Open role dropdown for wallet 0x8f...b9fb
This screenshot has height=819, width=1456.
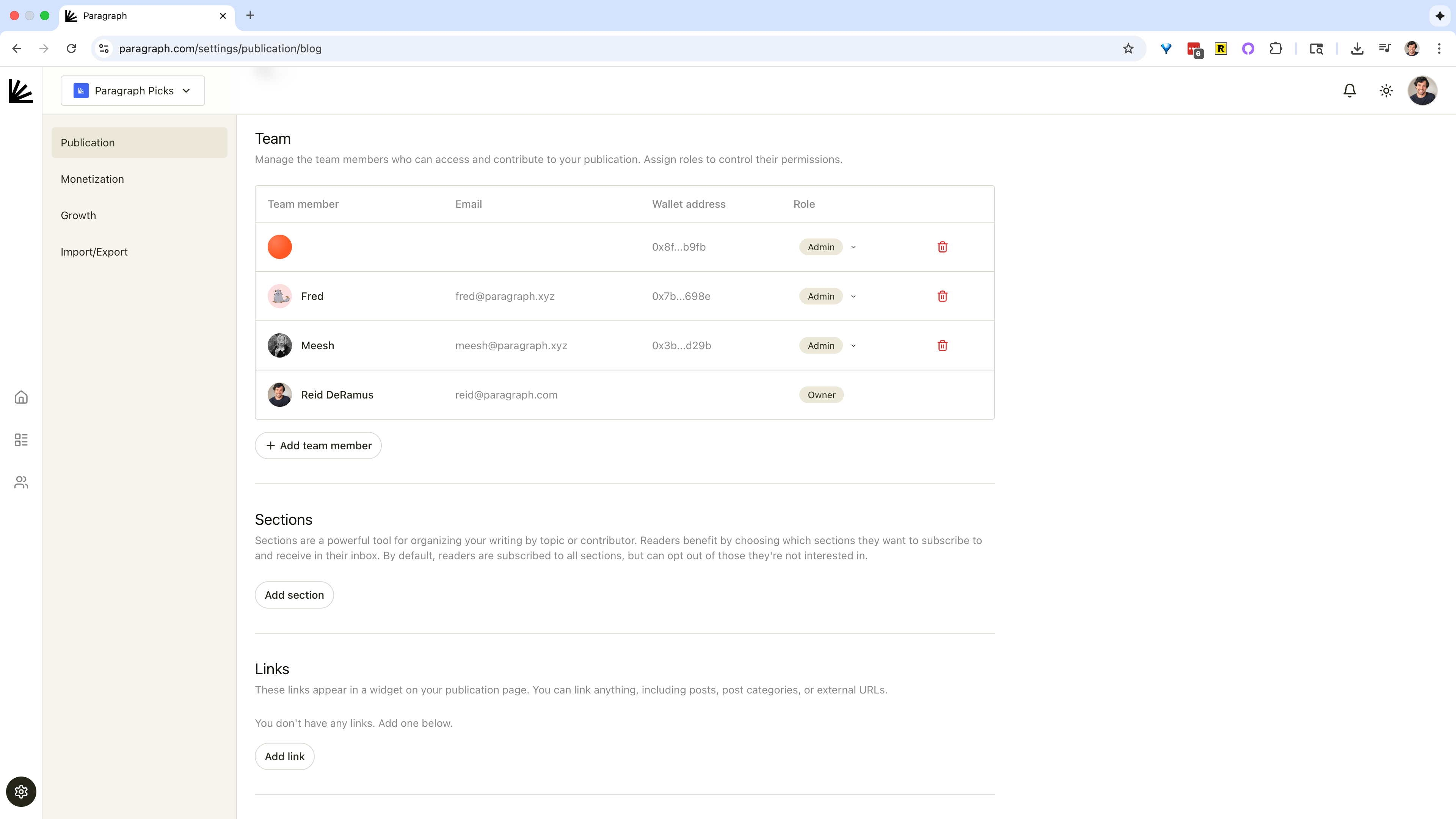(x=827, y=247)
